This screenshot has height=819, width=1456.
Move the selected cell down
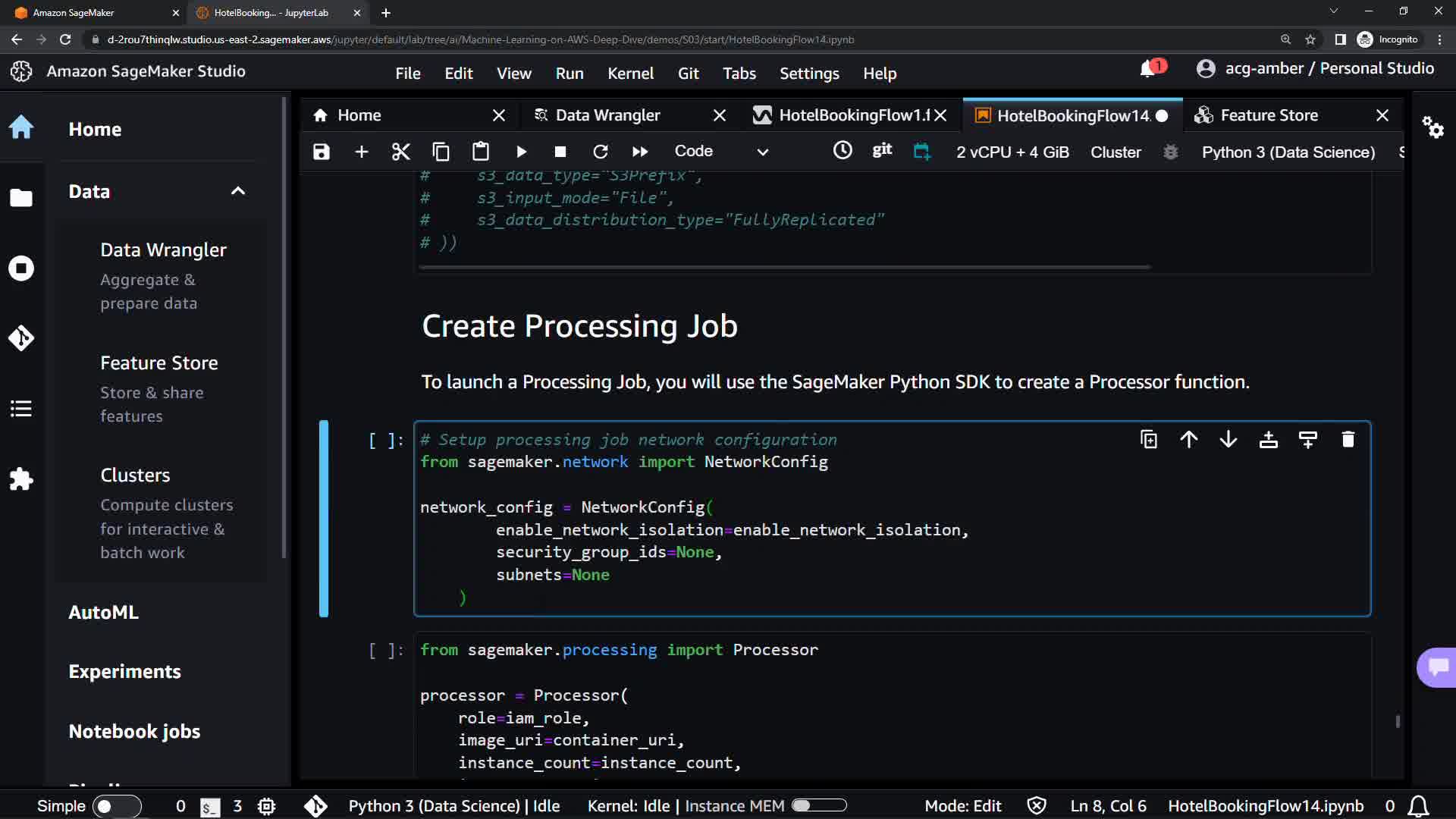(1228, 440)
